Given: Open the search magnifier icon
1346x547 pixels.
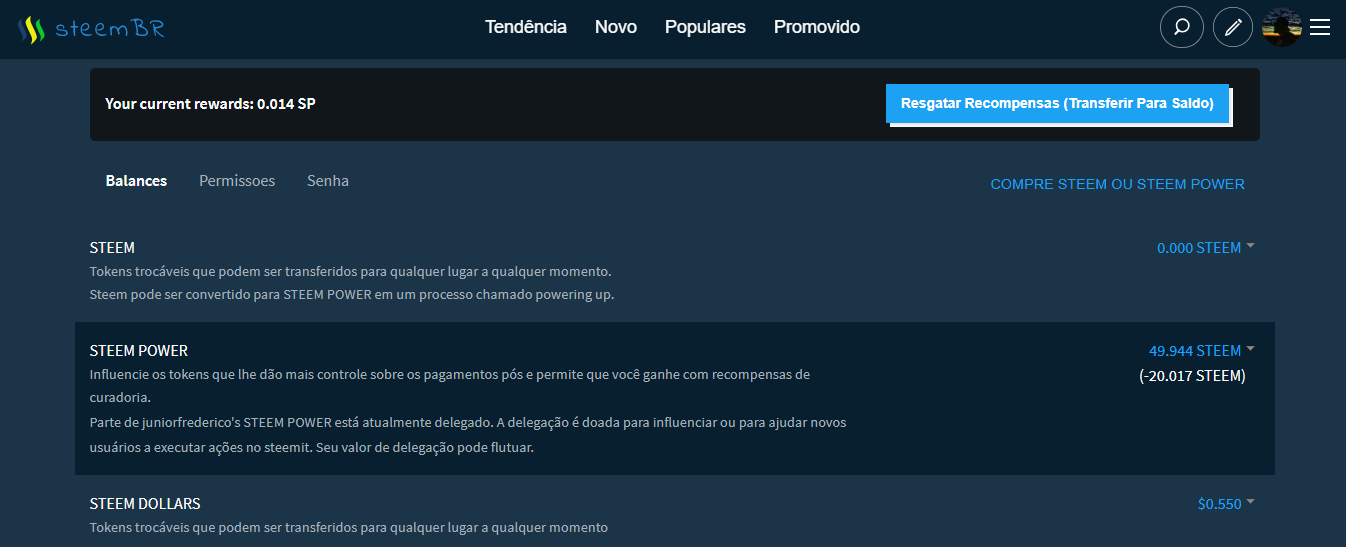Looking at the screenshot, I should (1181, 27).
